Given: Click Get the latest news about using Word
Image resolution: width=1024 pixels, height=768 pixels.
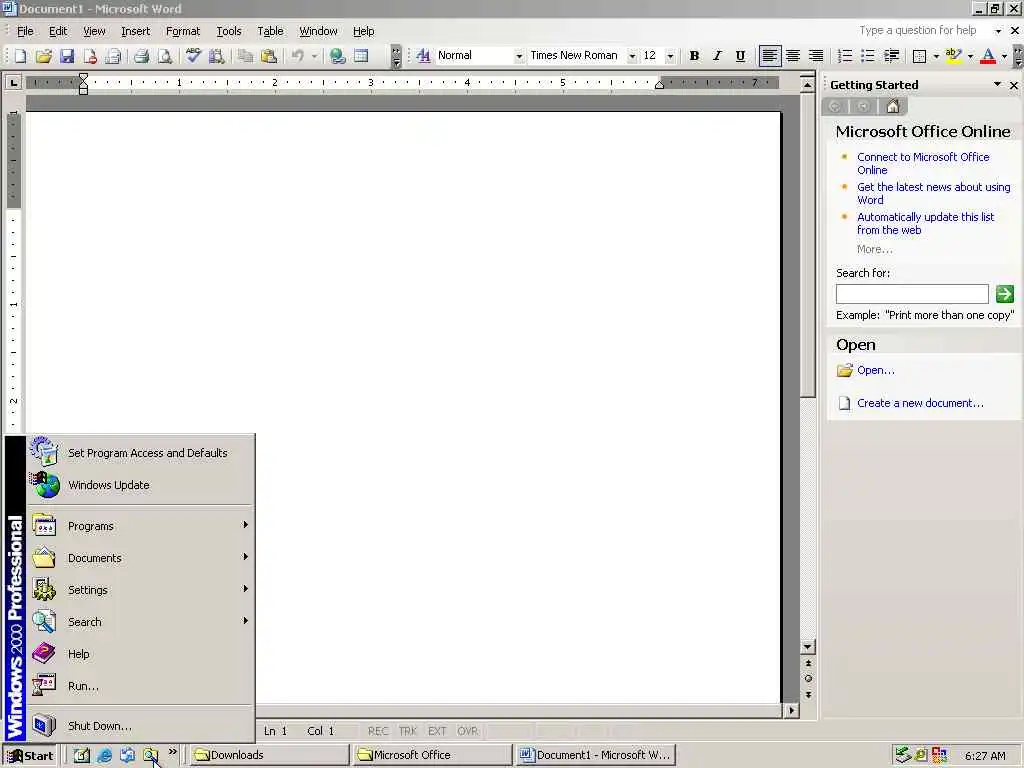Looking at the screenshot, I should (x=933, y=193).
